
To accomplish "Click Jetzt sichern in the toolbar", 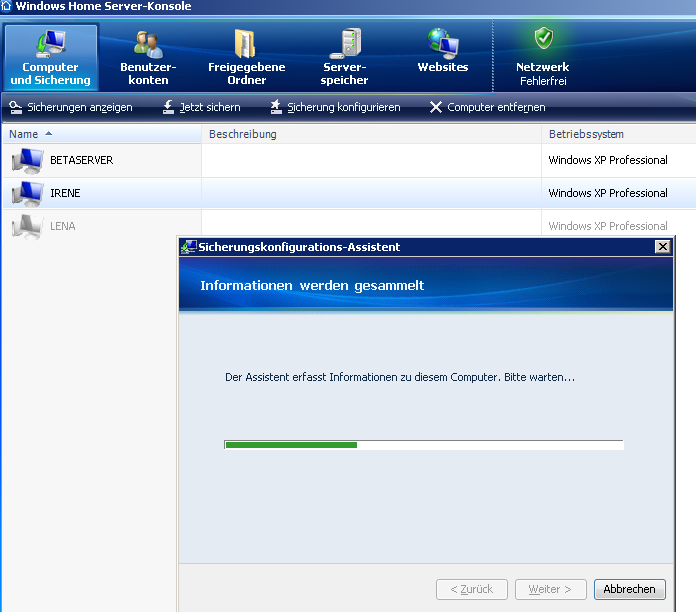I will 202,107.
